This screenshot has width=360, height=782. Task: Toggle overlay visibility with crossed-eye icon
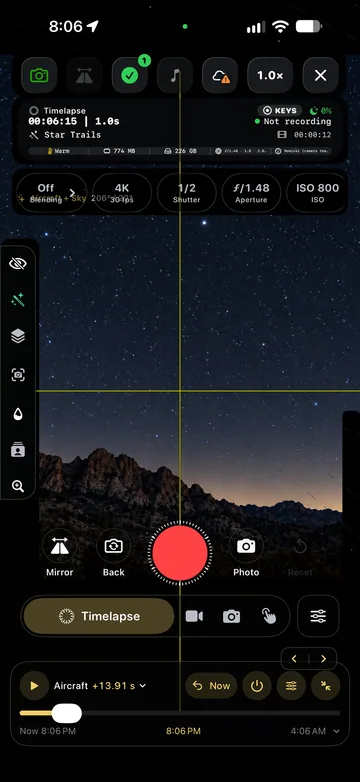click(18, 264)
